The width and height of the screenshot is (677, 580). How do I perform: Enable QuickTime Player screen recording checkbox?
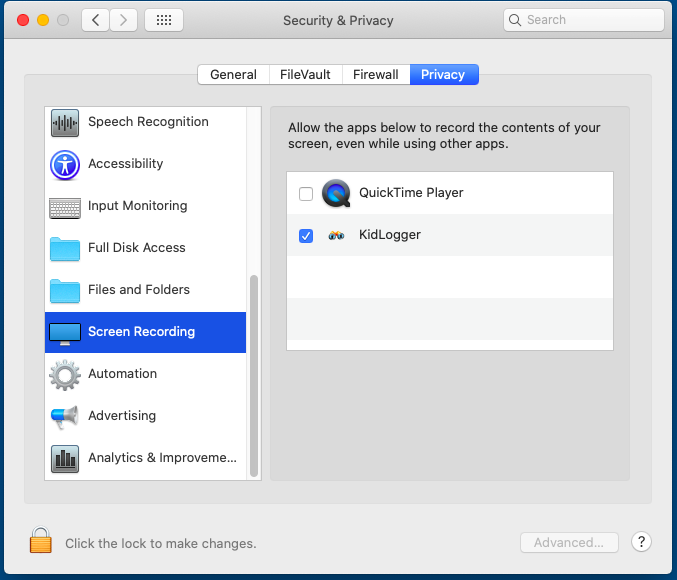[x=306, y=194]
